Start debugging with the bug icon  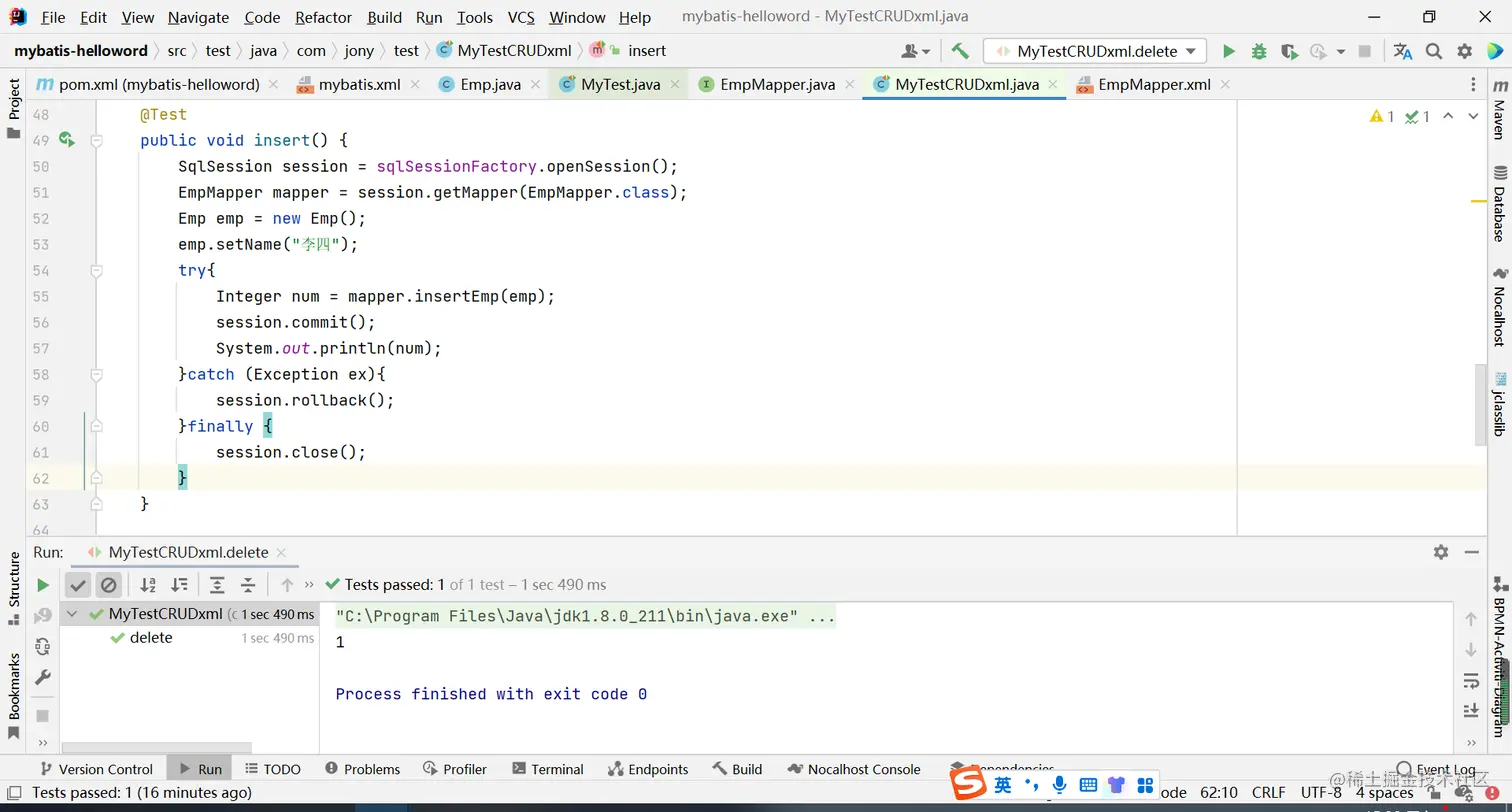click(1259, 51)
